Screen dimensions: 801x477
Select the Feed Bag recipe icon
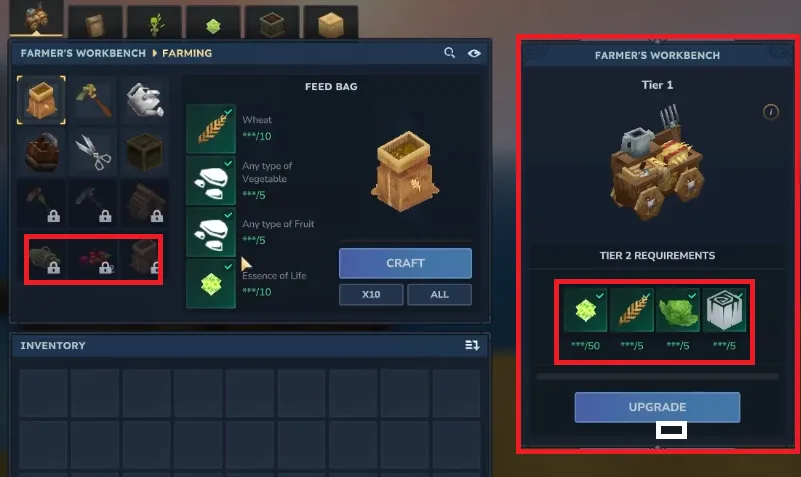coord(41,100)
